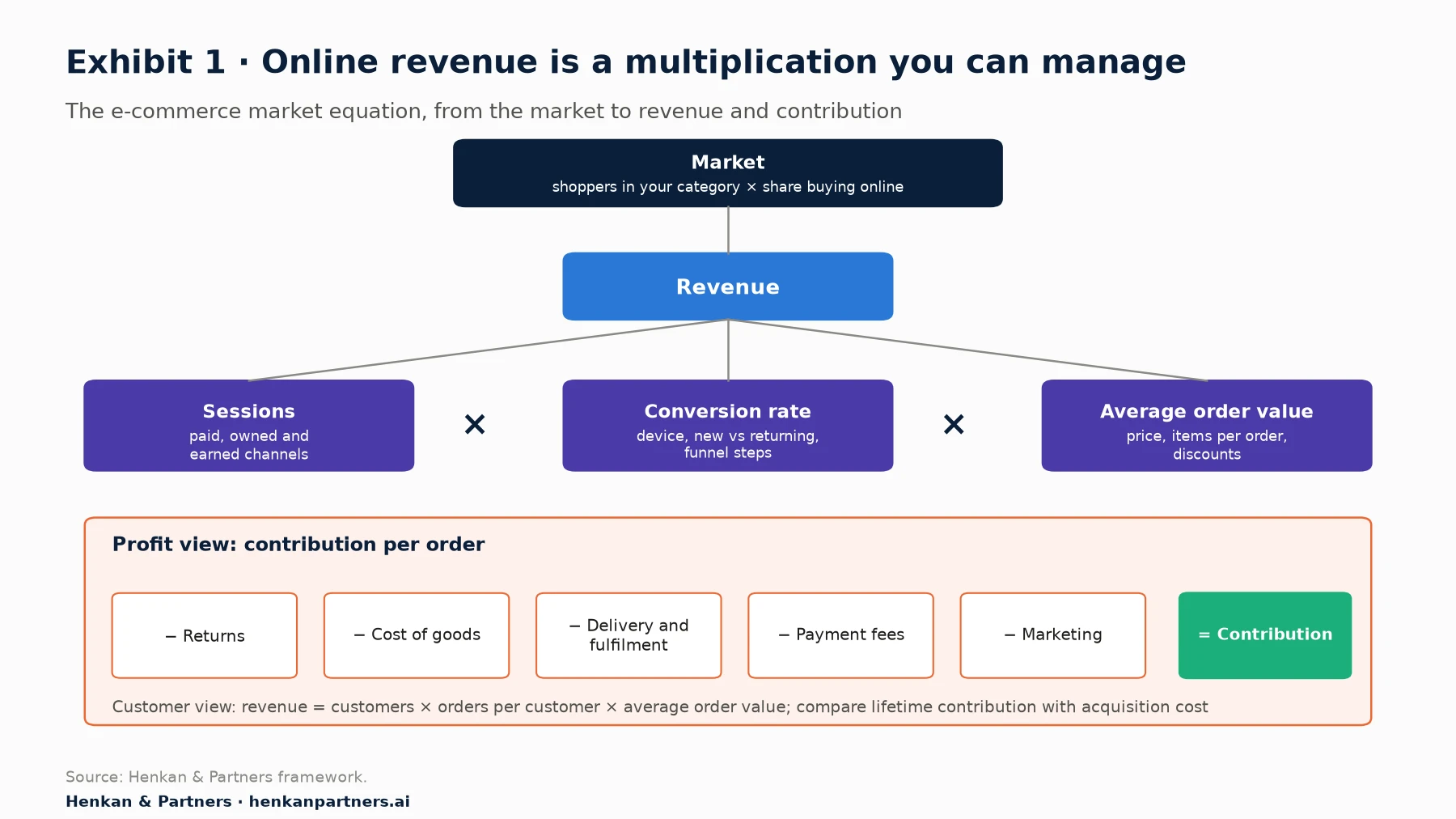1456x819 pixels.
Task: Select the text 'paid, owned and earned channels'
Action: (x=249, y=445)
